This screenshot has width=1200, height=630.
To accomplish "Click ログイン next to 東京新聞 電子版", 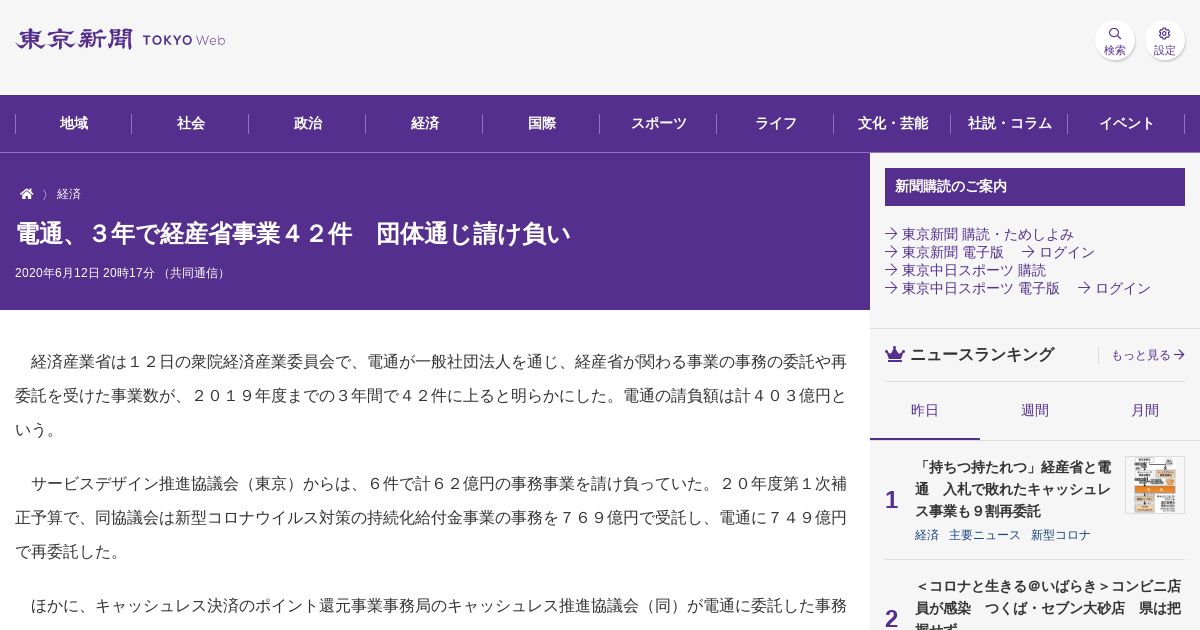I will pyautogui.click(x=1058, y=252).
